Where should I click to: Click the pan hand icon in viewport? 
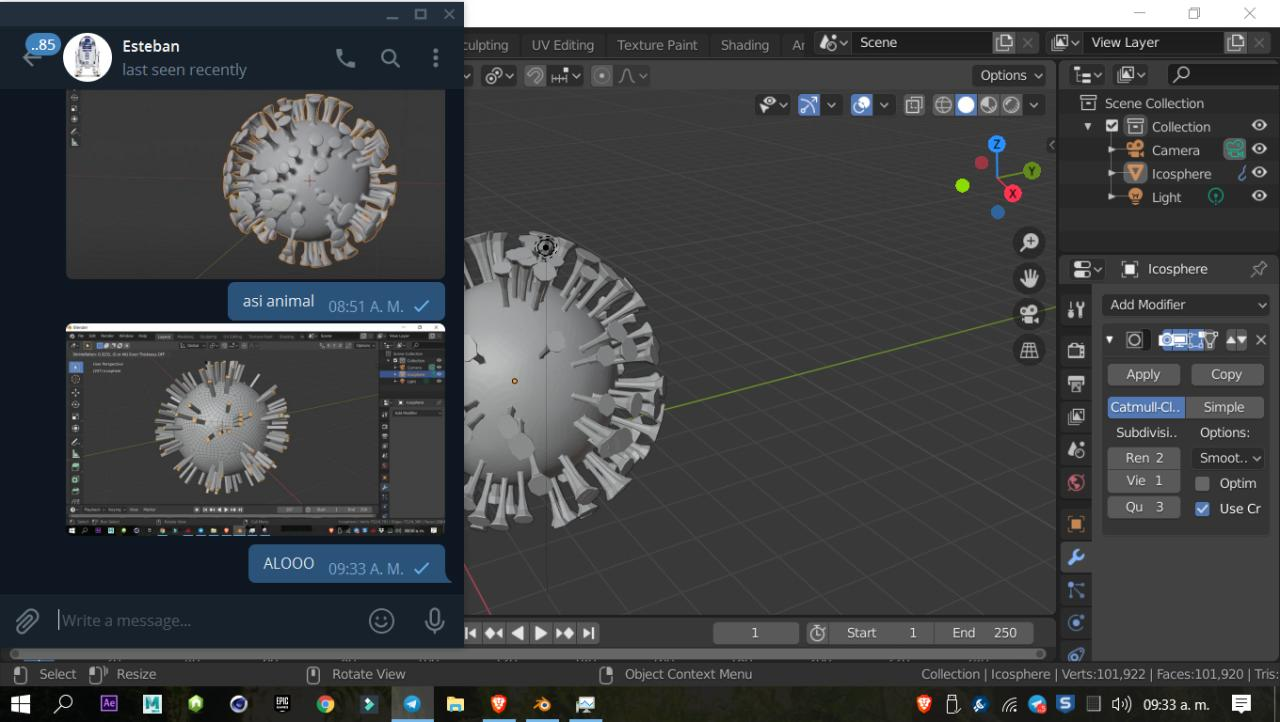click(x=1028, y=278)
